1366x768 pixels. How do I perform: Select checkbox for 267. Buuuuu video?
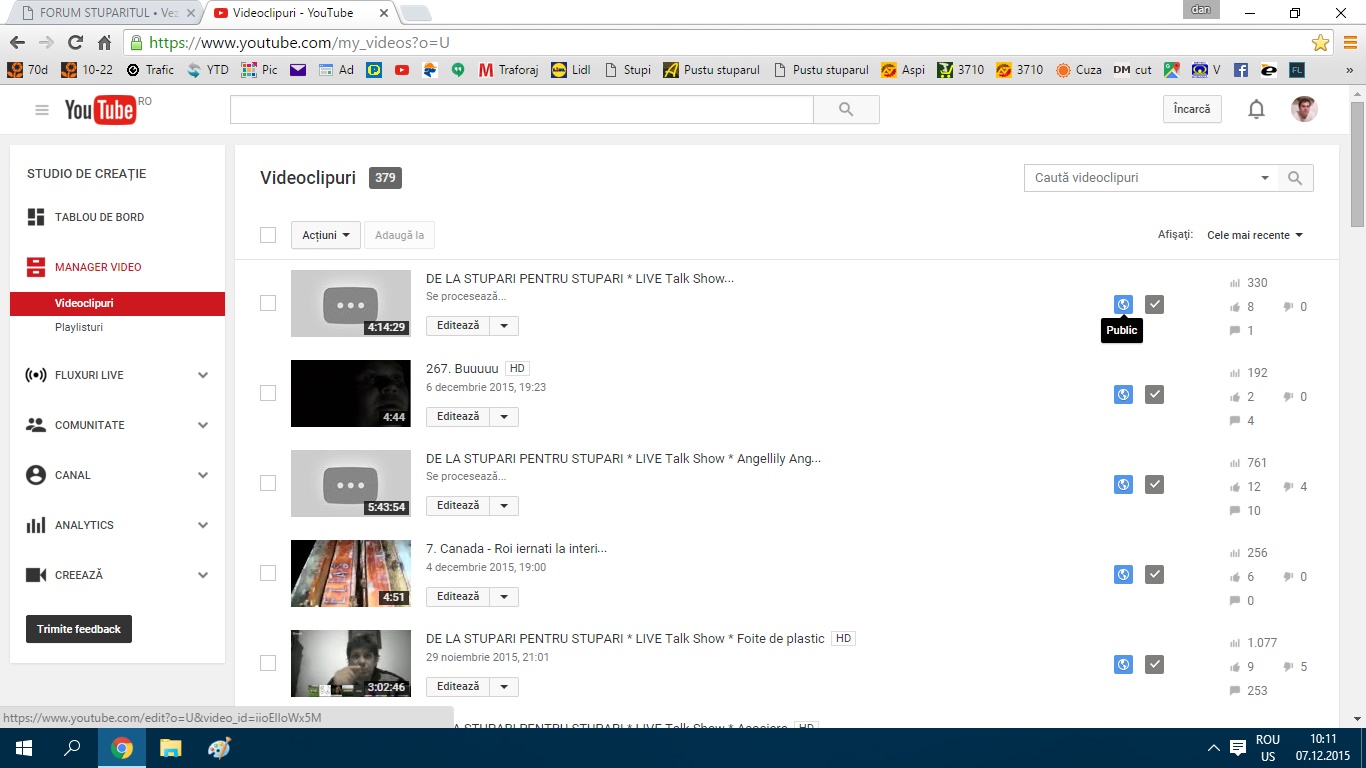pyautogui.click(x=268, y=393)
